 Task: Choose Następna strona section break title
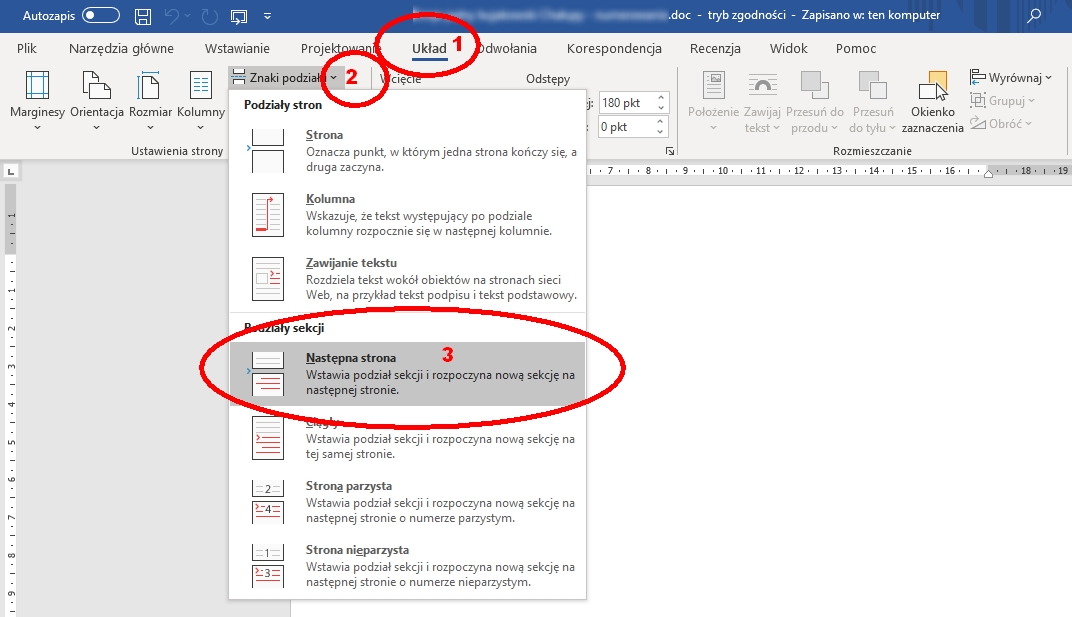point(351,358)
